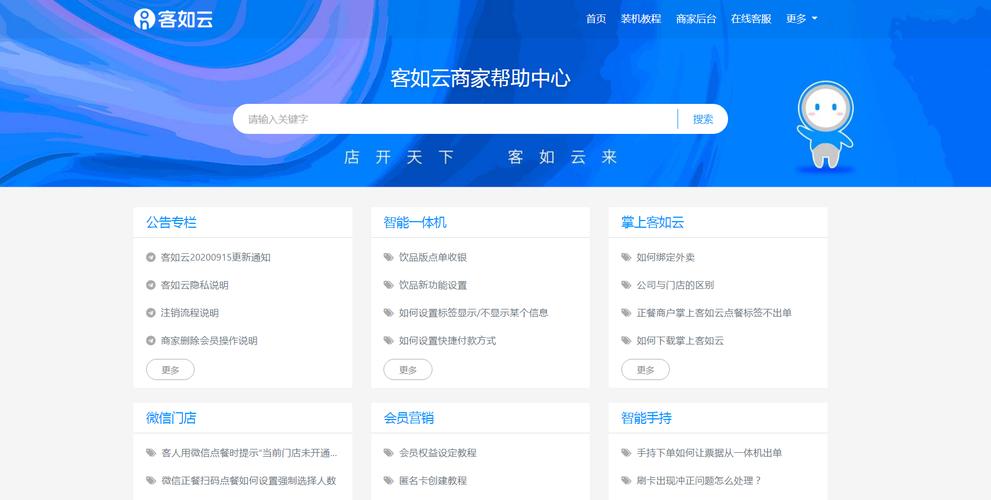Open the 智能一体机 section heading

tap(415, 223)
